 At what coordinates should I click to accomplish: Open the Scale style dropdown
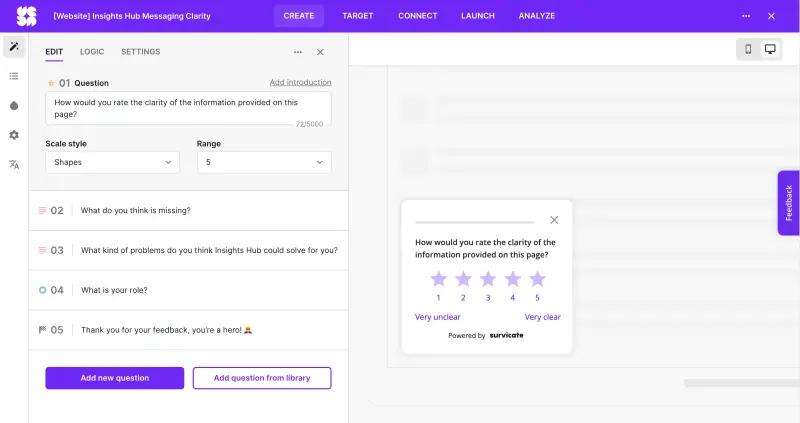[x=112, y=162]
